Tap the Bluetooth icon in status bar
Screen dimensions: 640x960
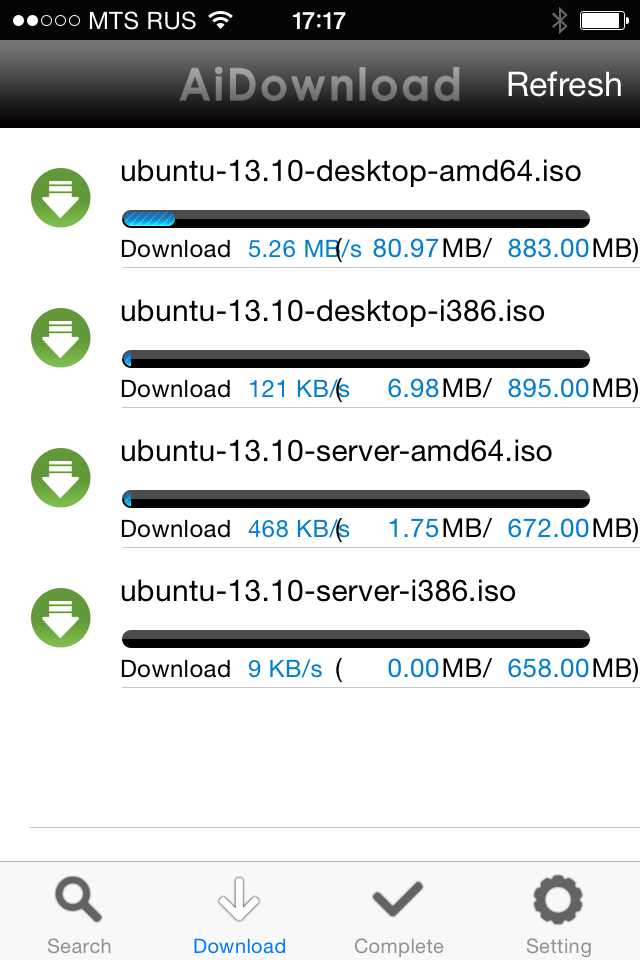point(559,20)
